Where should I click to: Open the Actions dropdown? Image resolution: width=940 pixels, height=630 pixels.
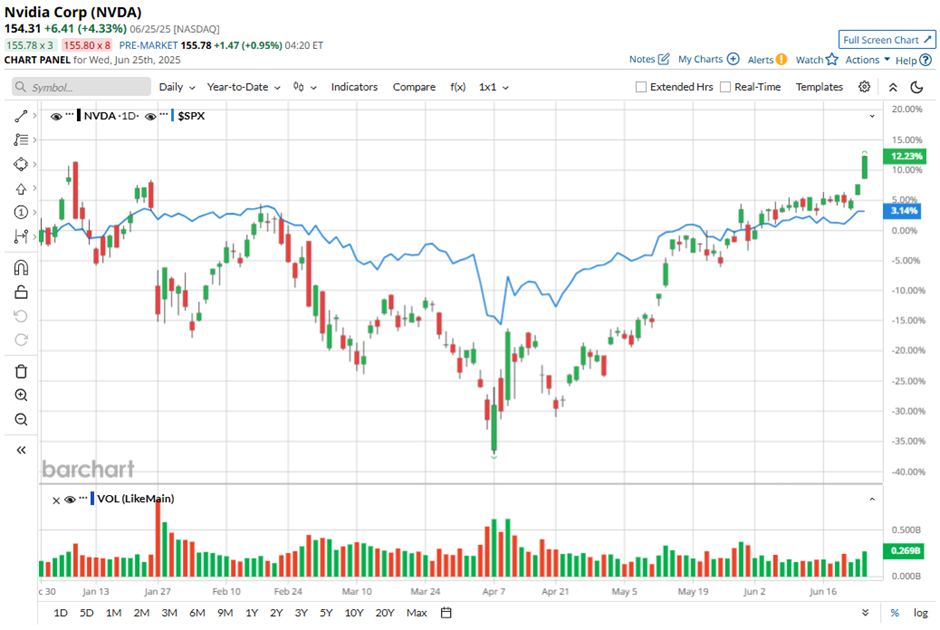[x=867, y=59]
